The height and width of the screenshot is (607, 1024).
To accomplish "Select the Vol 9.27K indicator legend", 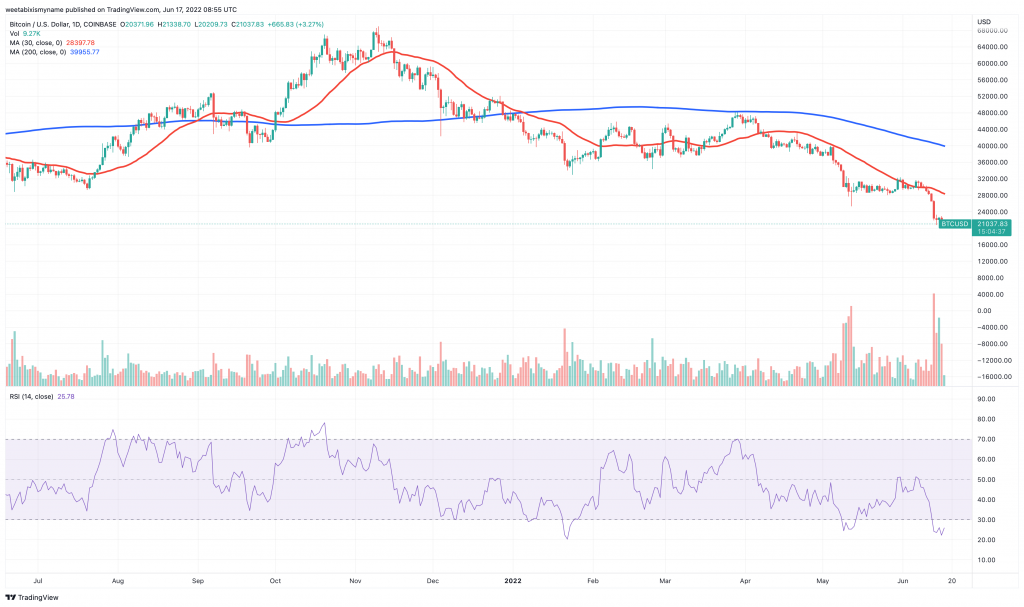I will click(25, 34).
